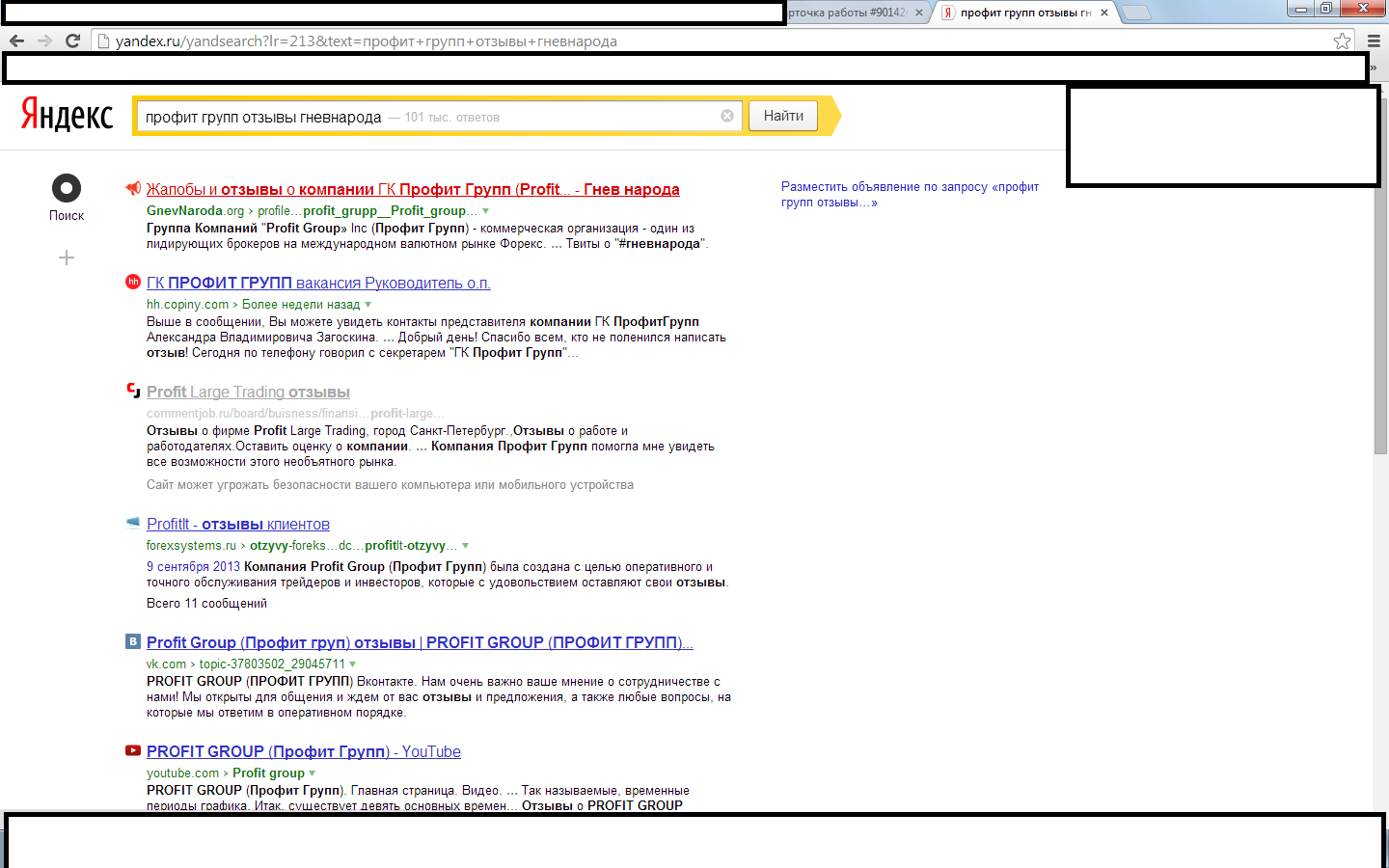Click the VK favicon beside Profit Group result
This screenshot has width=1389, height=868.
tap(133, 641)
